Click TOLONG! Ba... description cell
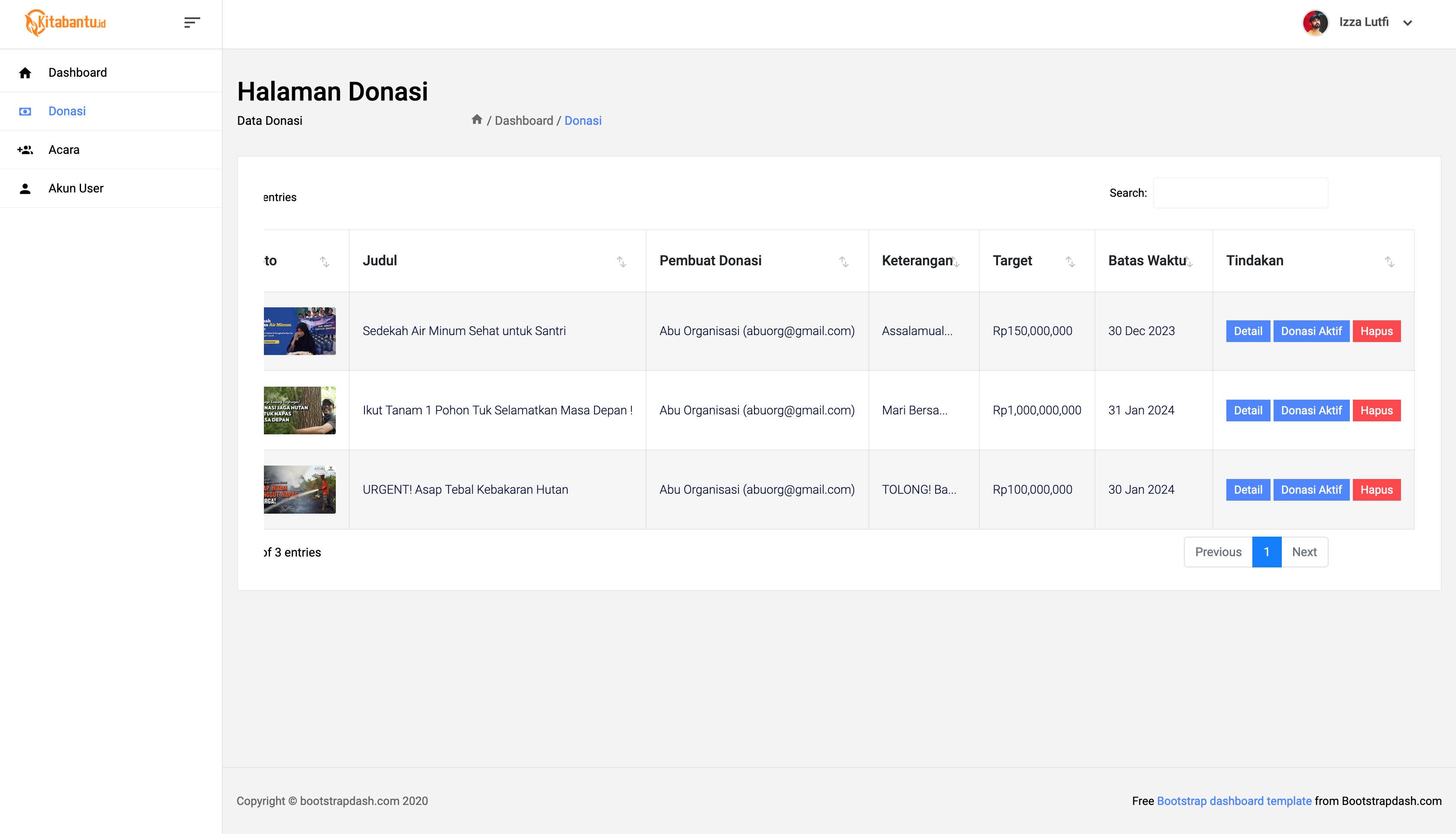This screenshot has width=1456, height=834. click(918, 490)
